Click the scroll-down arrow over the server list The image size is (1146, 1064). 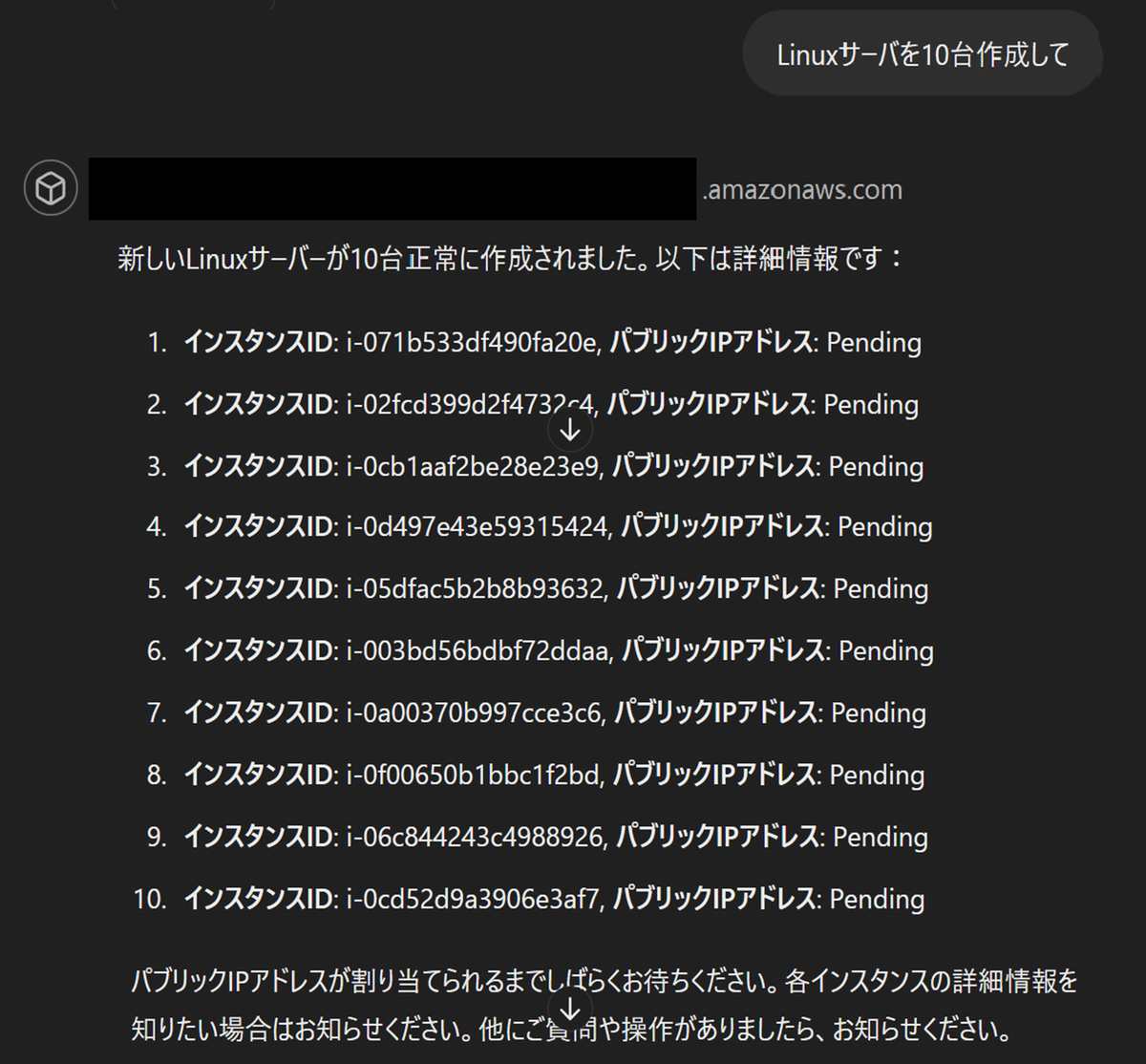(x=570, y=431)
